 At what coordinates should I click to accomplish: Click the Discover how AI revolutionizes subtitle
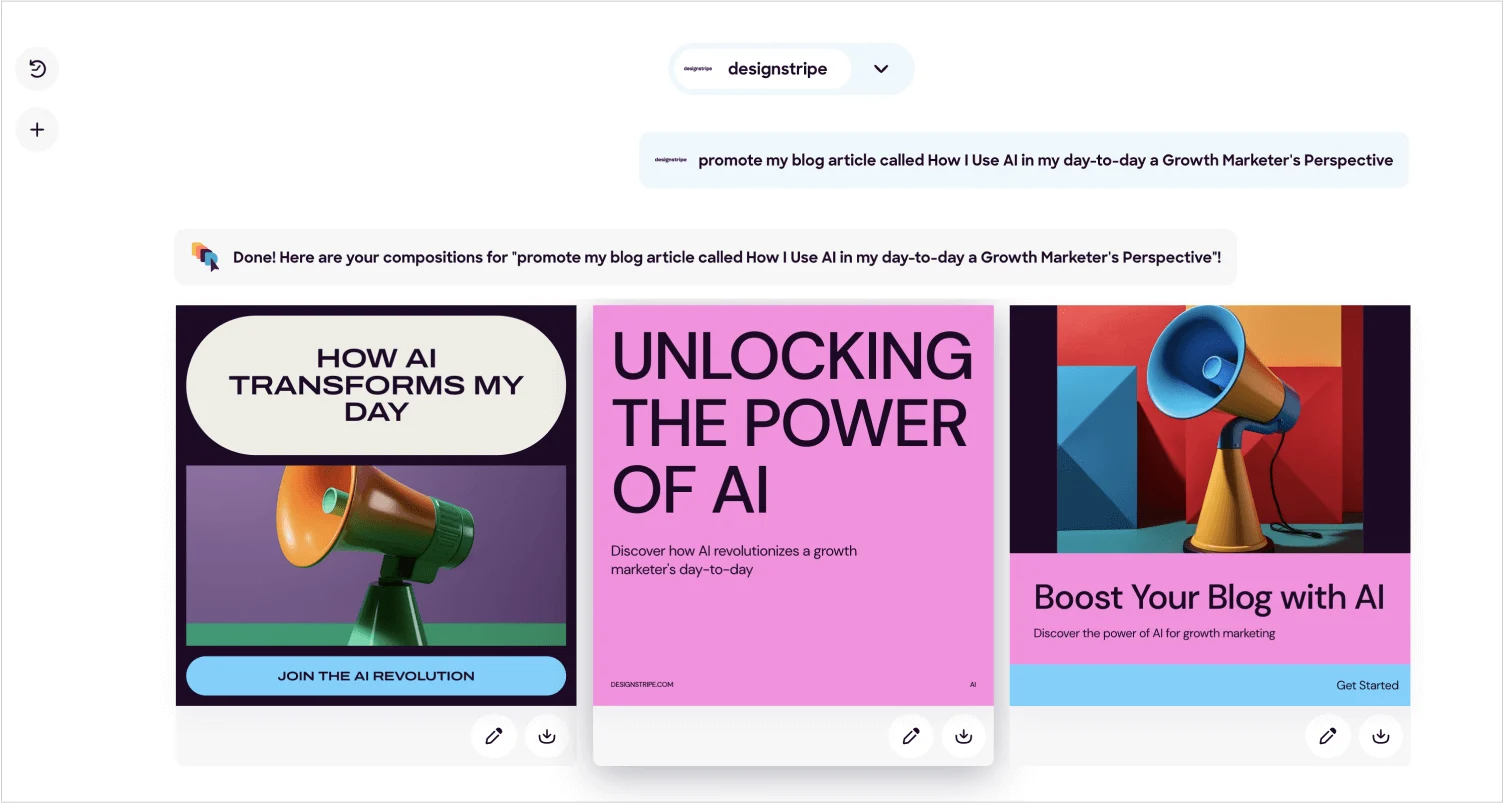[x=734, y=560]
